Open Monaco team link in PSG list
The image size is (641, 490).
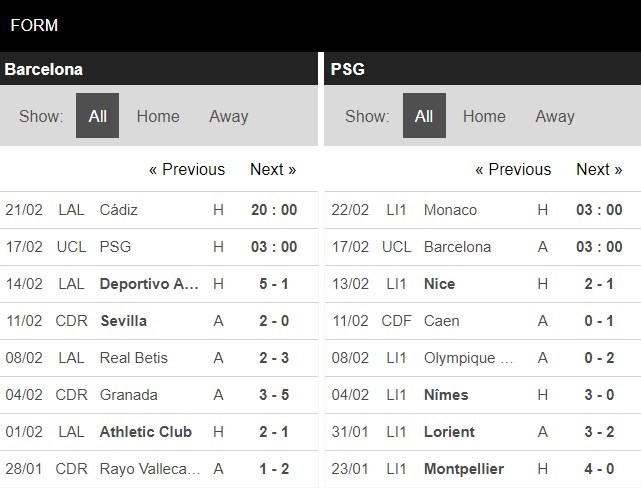(450, 210)
